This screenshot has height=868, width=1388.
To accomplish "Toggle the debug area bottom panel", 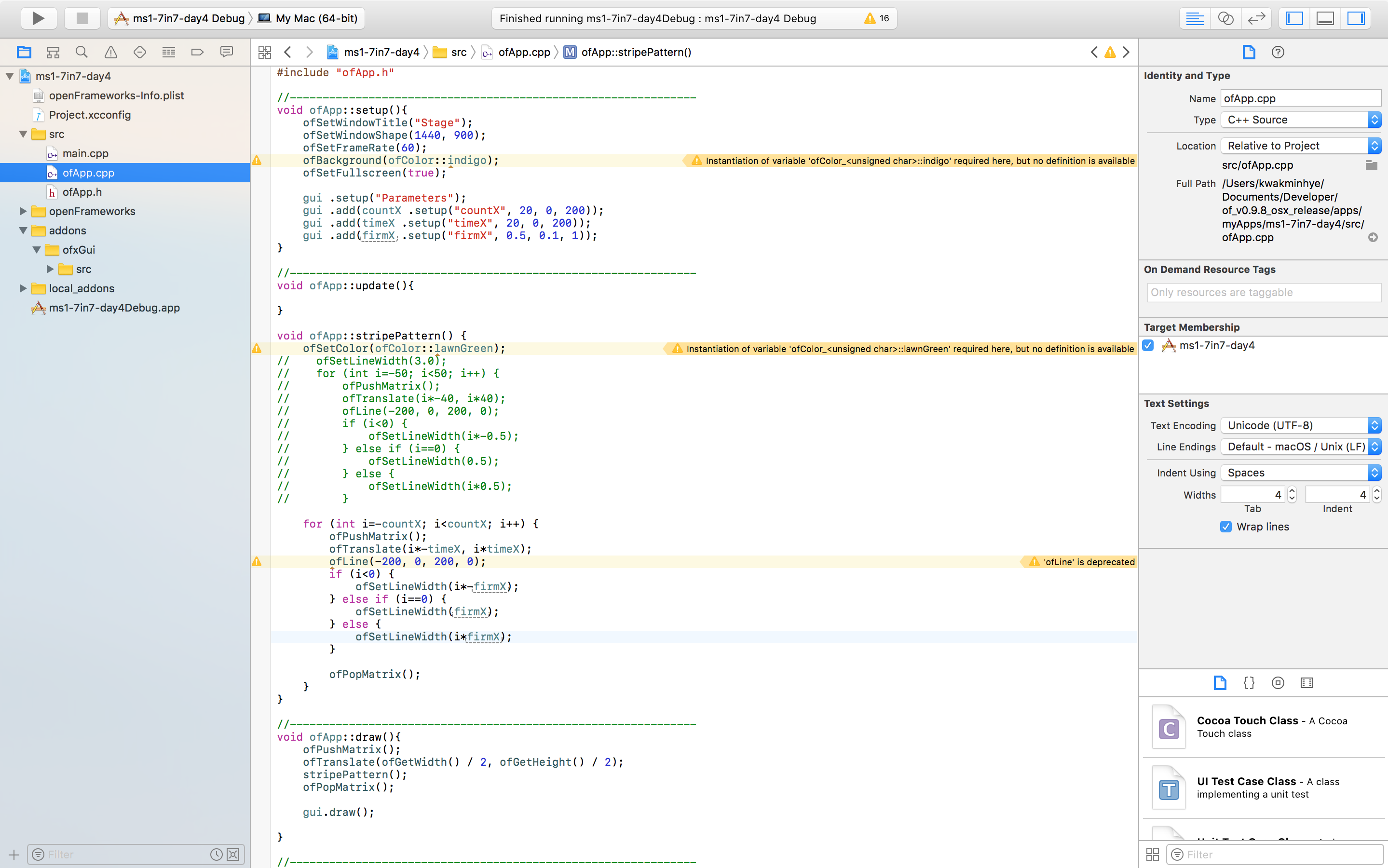I will (1325, 18).
